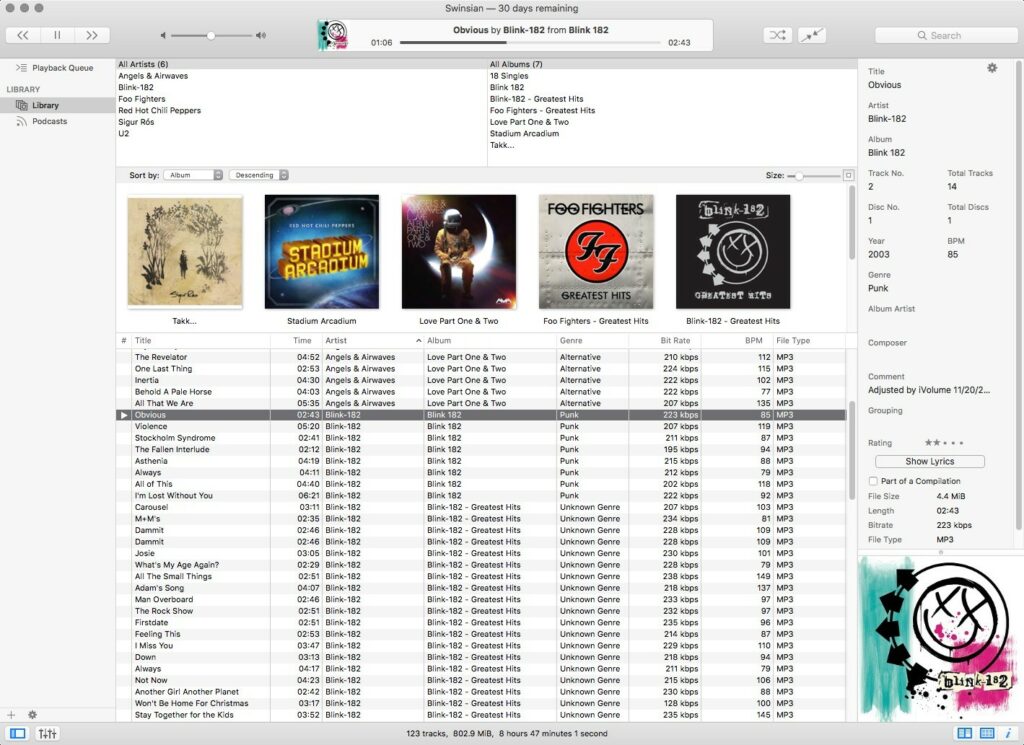Select Love Part One & Two album cover
Screen dimensions: 1024x745
459,252
